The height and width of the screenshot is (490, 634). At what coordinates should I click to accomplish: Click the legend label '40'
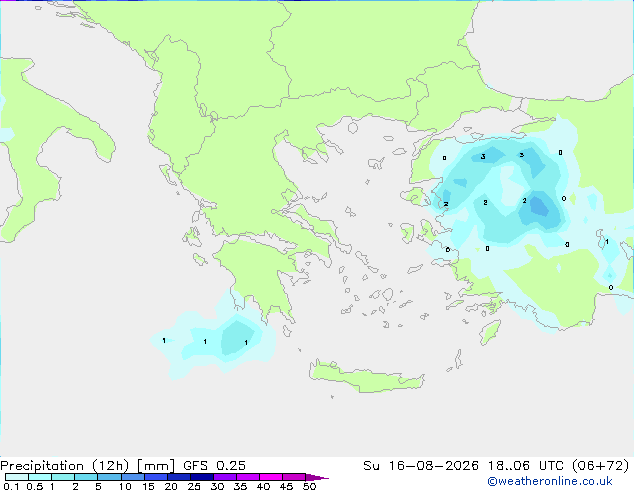coord(263,486)
